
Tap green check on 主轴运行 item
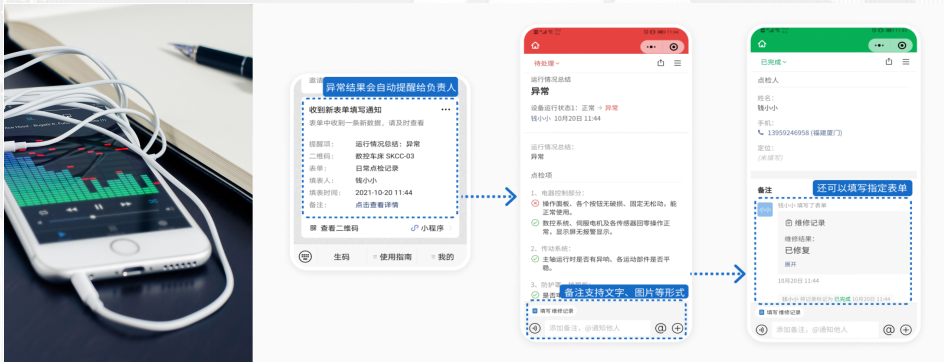(x=535, y=259)
